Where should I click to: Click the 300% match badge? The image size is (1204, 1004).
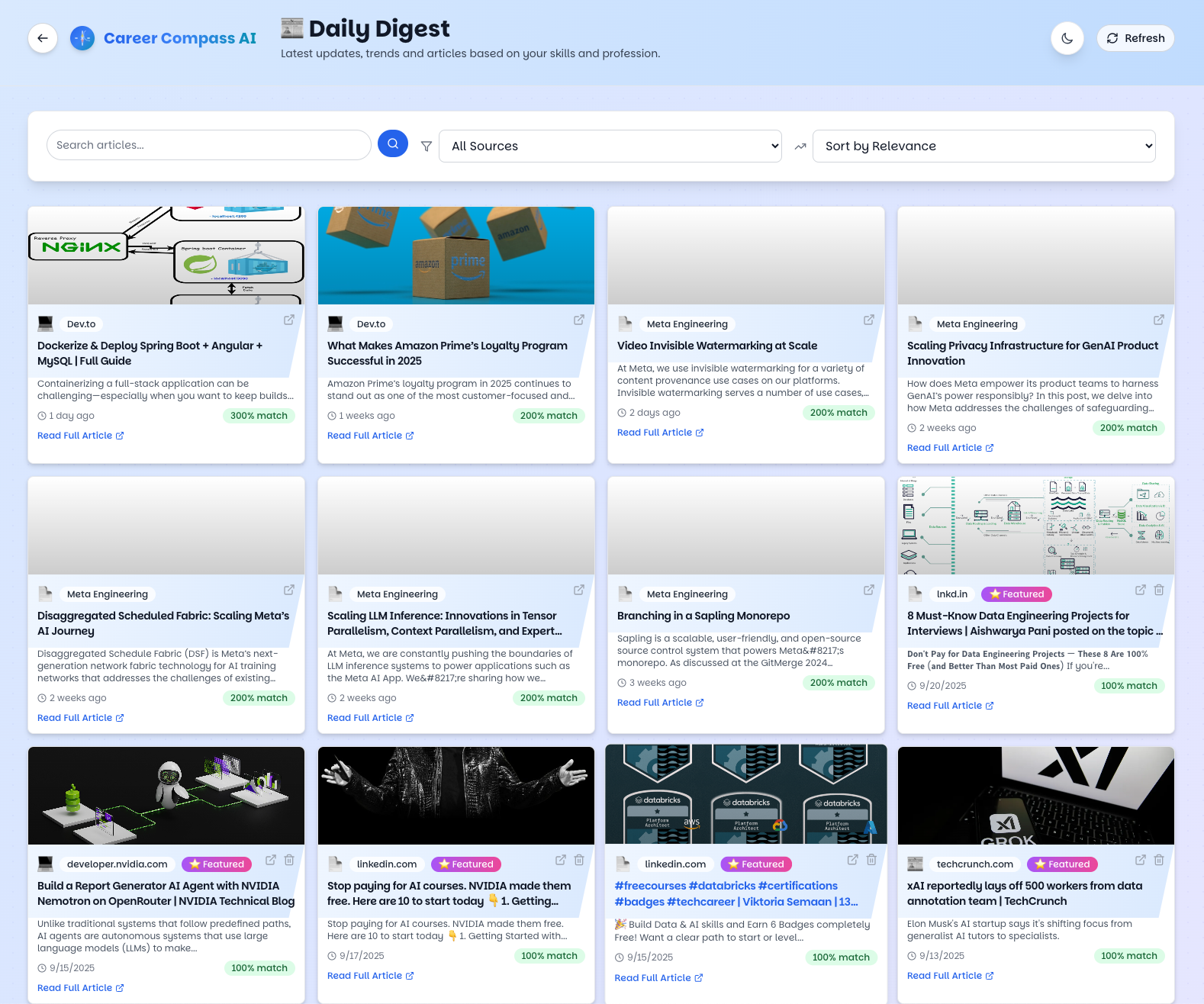(x=259, y=416)
